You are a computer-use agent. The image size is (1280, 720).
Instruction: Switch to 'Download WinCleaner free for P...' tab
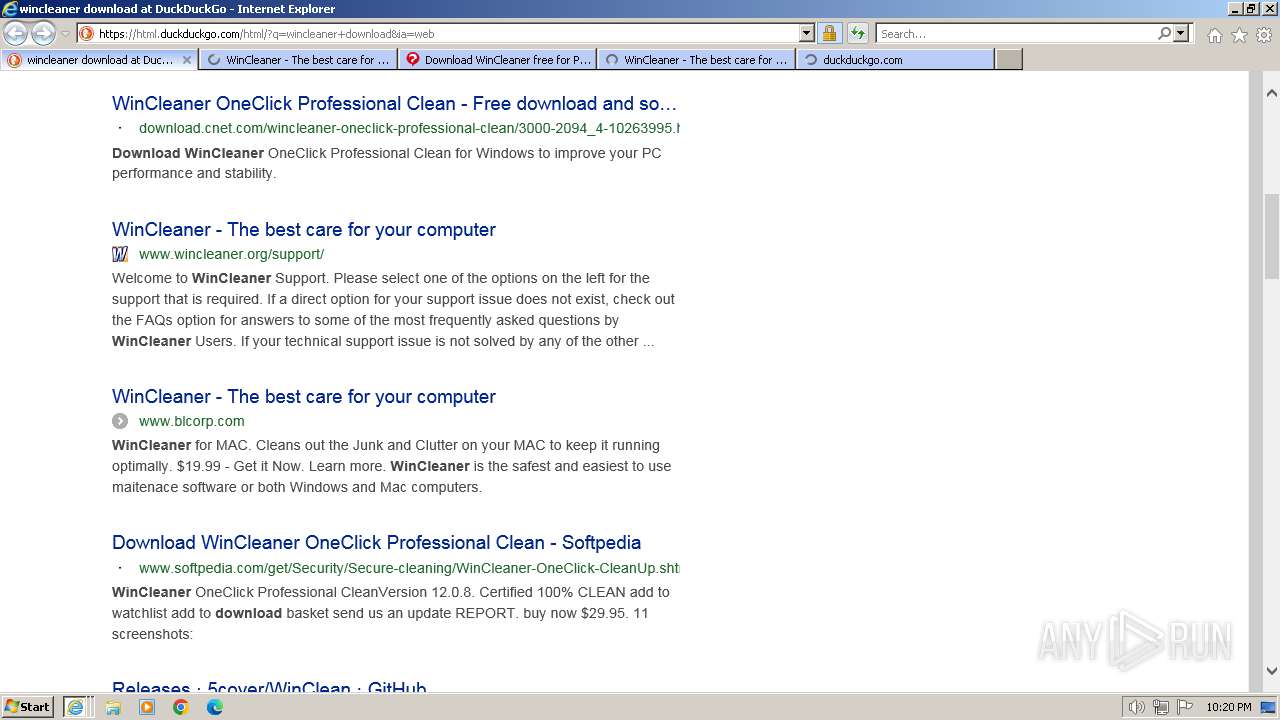pyautogui.click(x=497, y=59)
